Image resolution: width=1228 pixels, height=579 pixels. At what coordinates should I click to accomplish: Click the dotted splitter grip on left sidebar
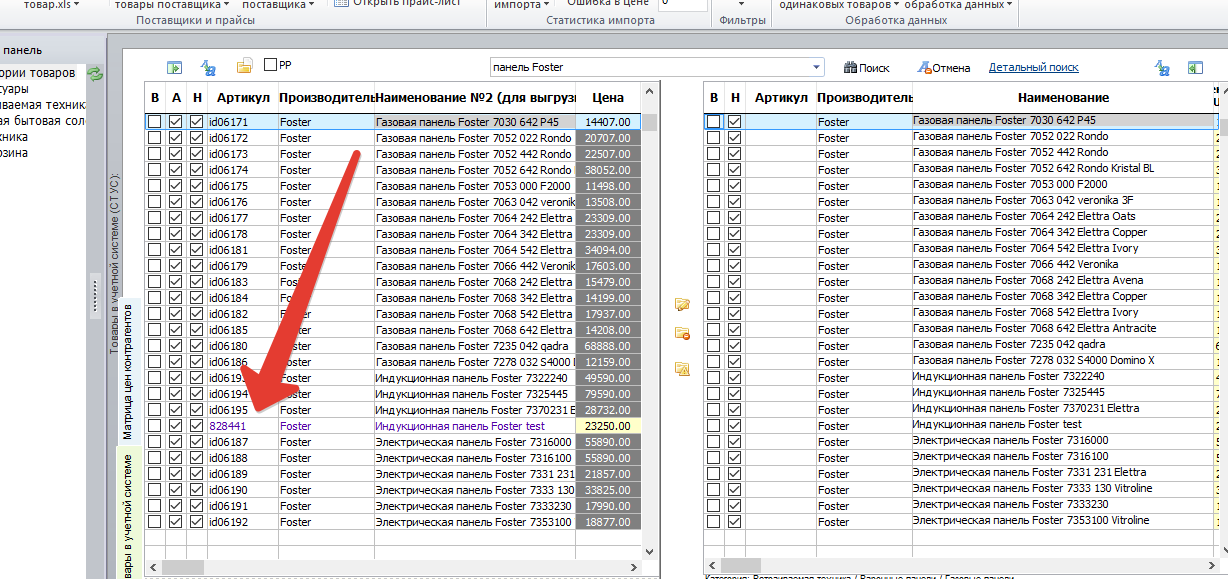tap(95, 297)
